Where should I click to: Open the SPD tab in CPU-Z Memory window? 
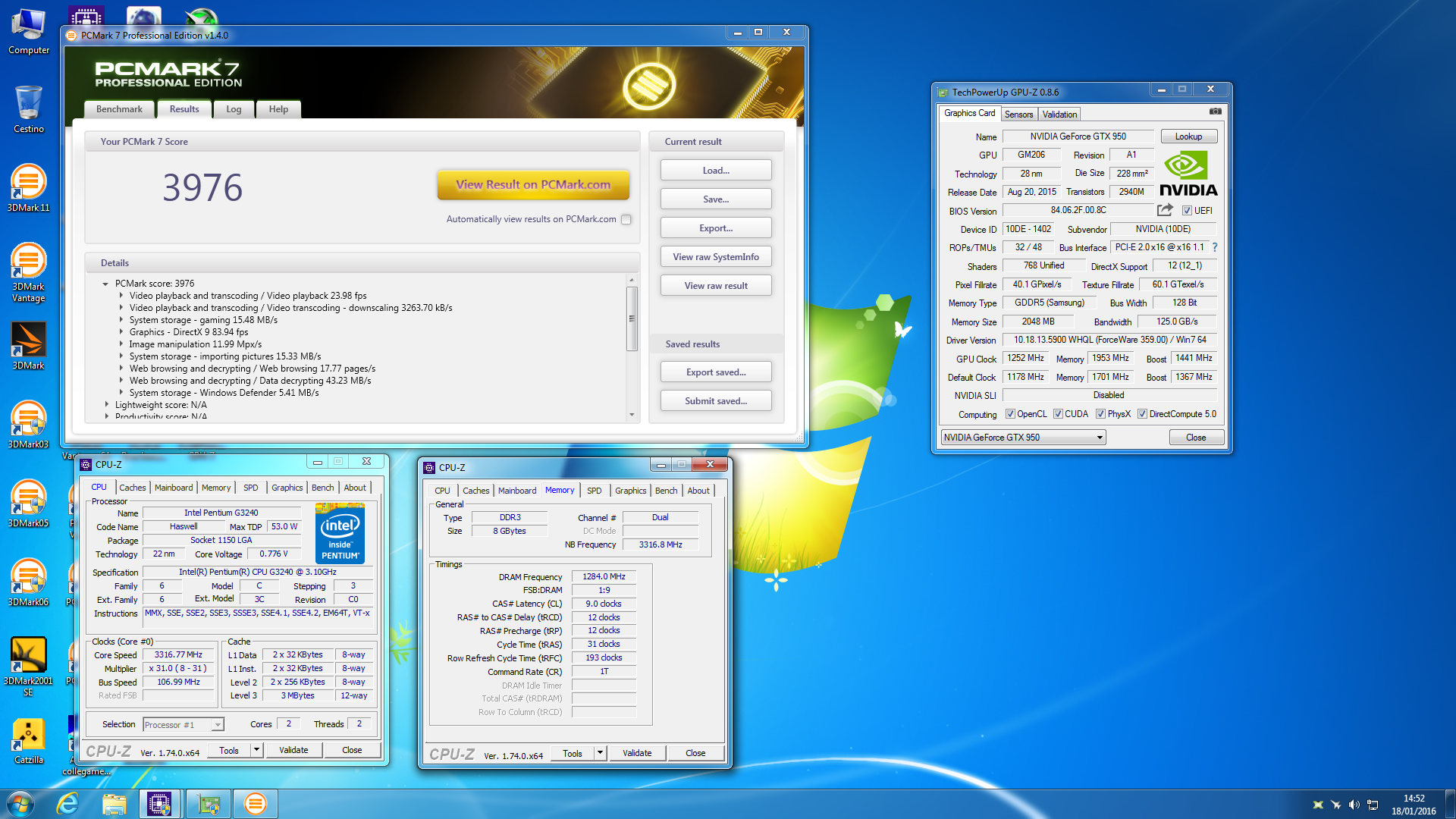coord(595,491)
